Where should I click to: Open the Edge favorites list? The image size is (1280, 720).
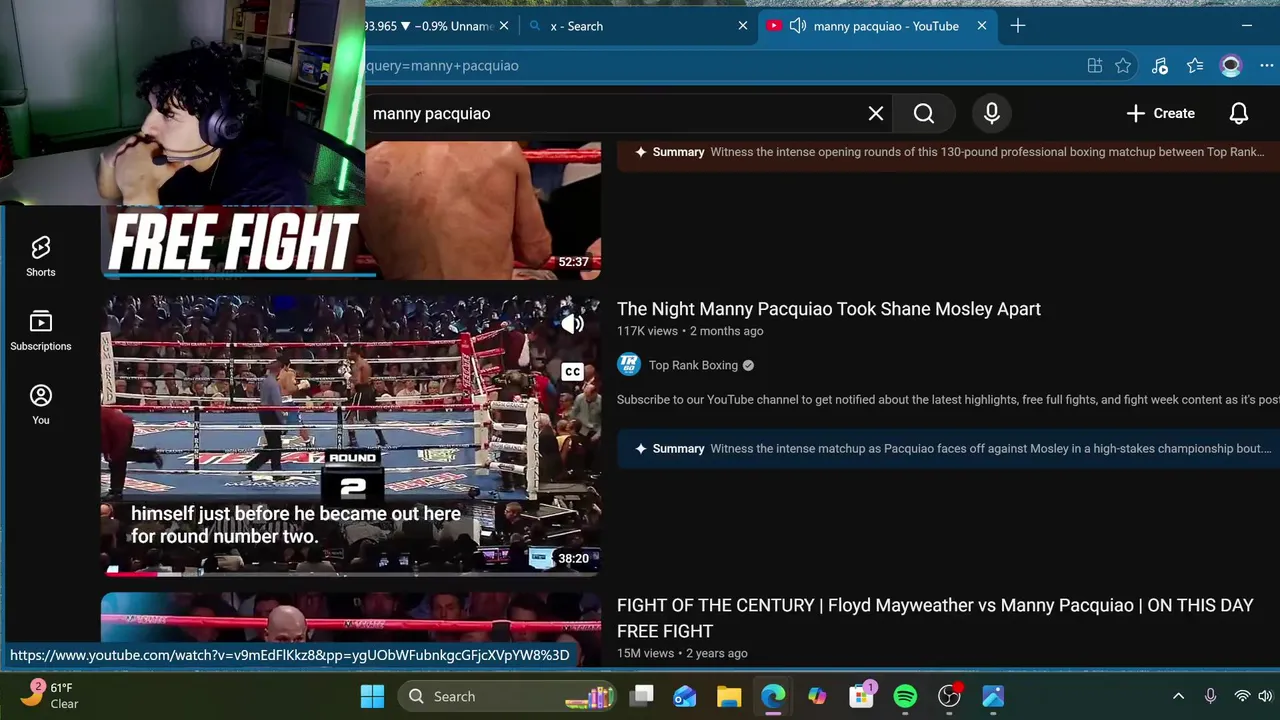click(1195, 66)
